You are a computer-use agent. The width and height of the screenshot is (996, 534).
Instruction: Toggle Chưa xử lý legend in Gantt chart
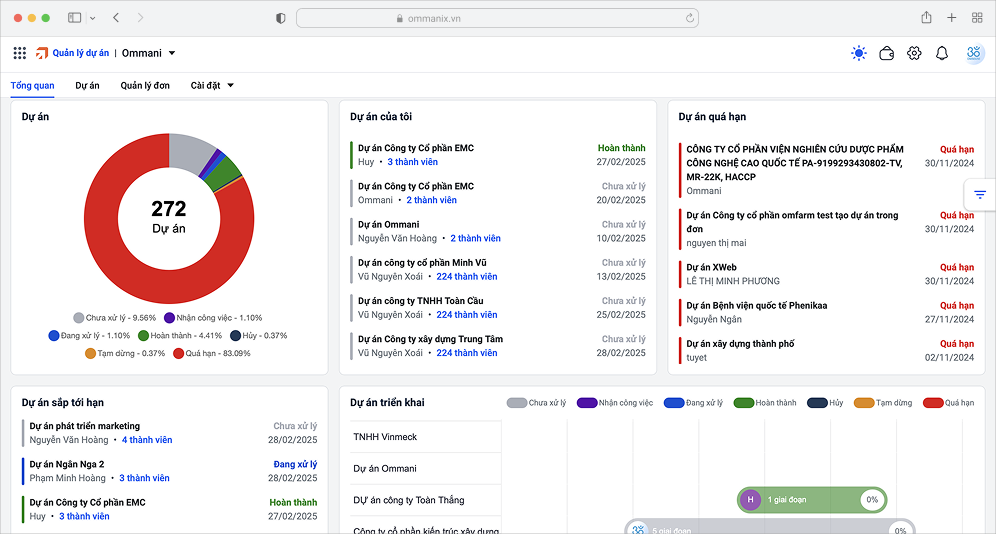(537, 403)
